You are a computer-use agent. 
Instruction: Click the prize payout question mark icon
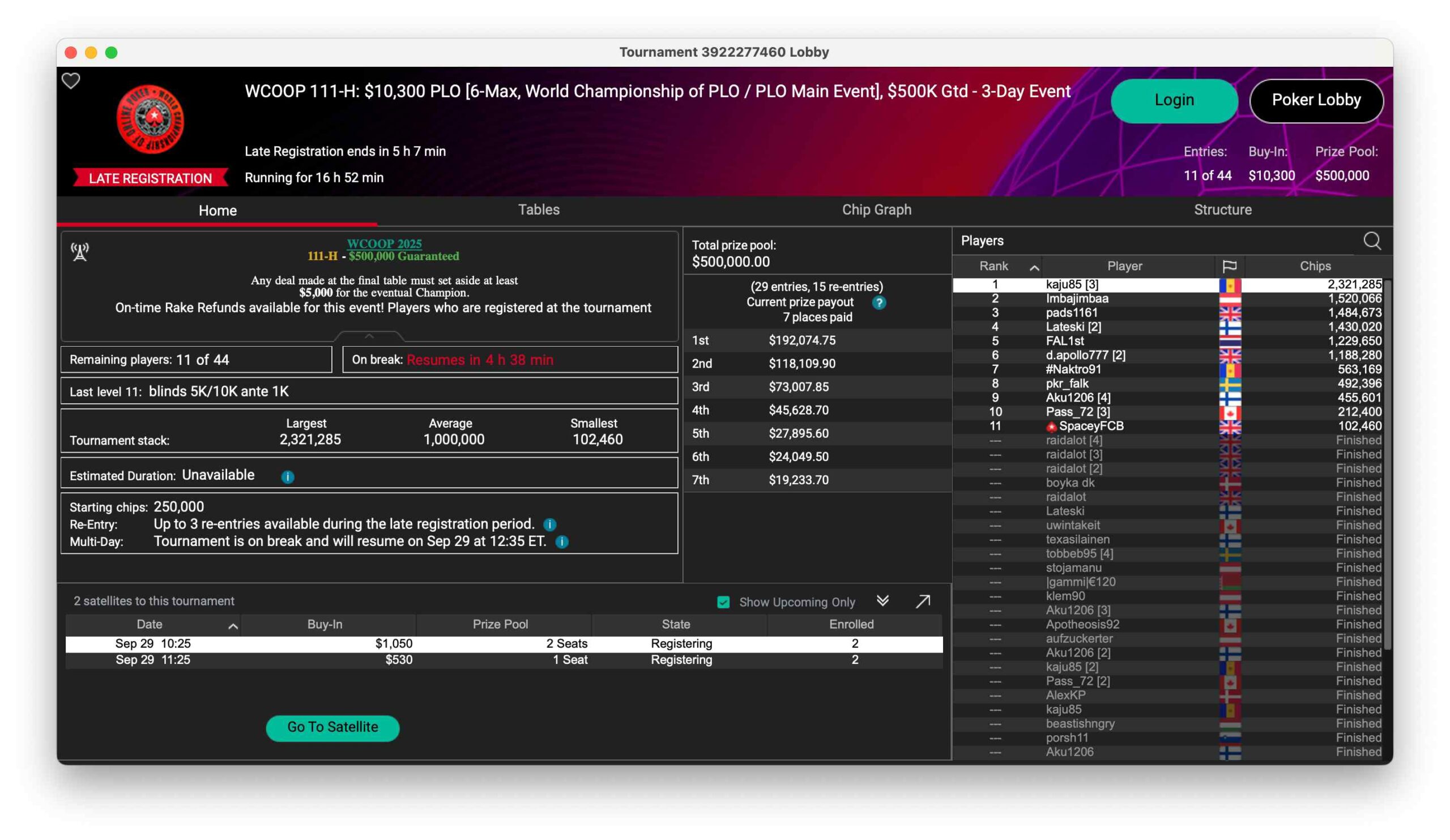[x=878, y=302]
